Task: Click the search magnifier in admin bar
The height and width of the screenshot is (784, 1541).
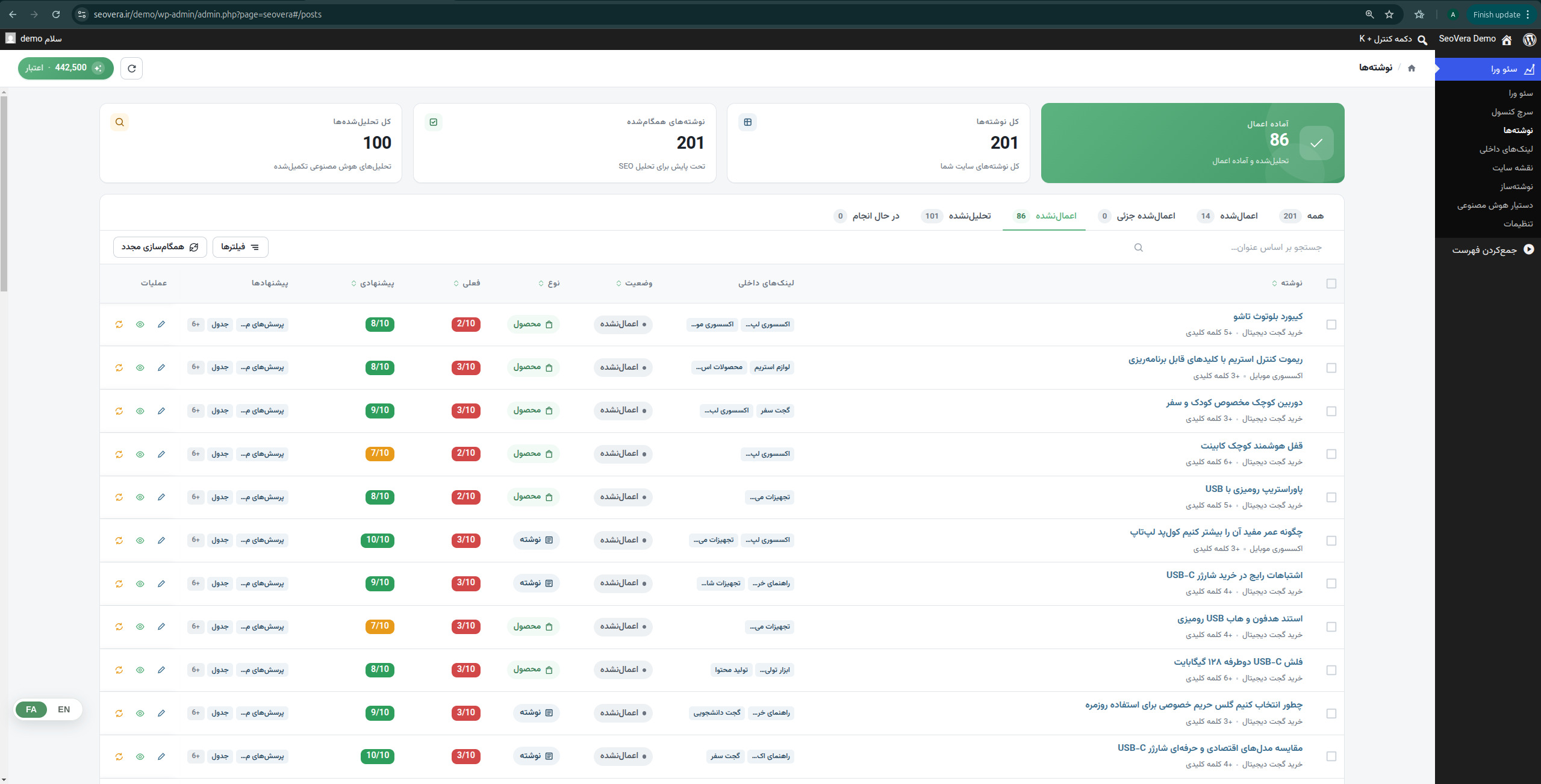Action: click(1422, 40)
